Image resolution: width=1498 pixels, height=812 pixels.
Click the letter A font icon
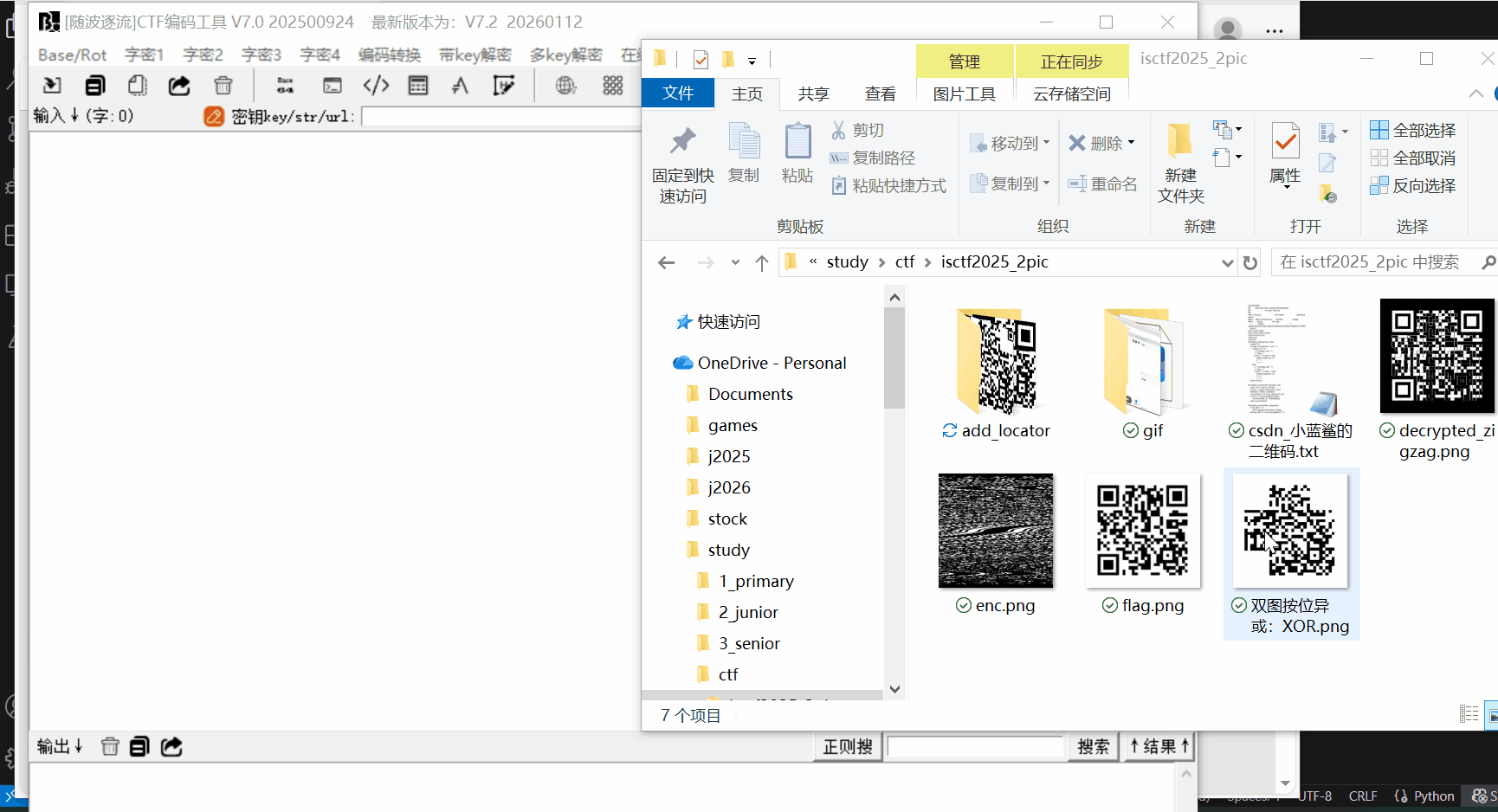(460, 85)
